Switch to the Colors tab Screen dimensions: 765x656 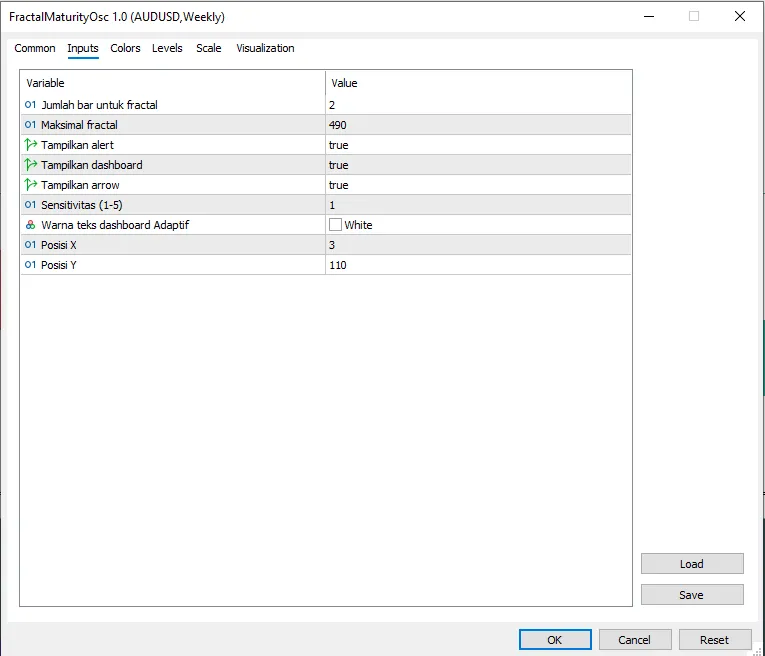[125, 48]
